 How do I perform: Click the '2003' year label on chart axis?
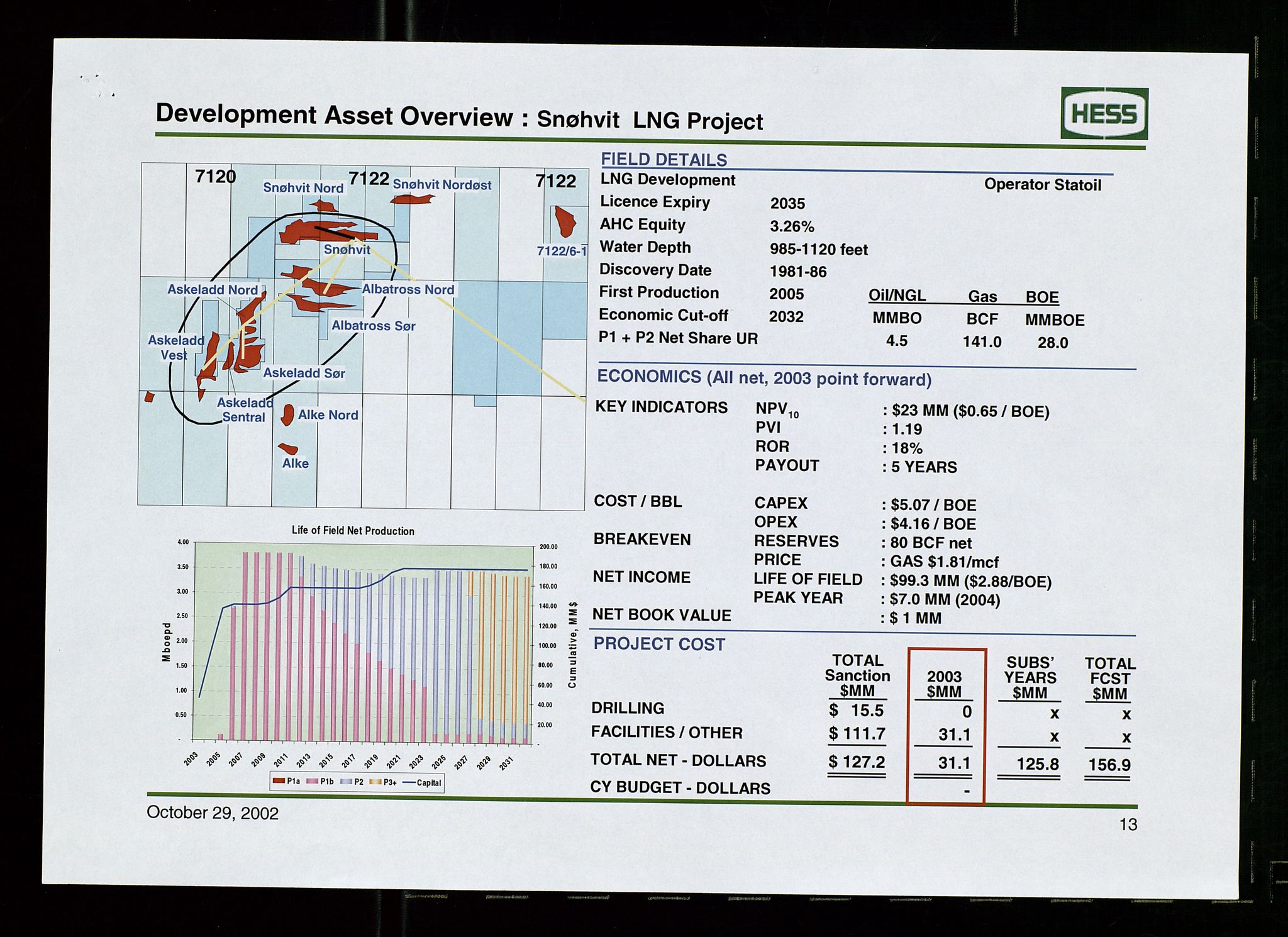191,759
